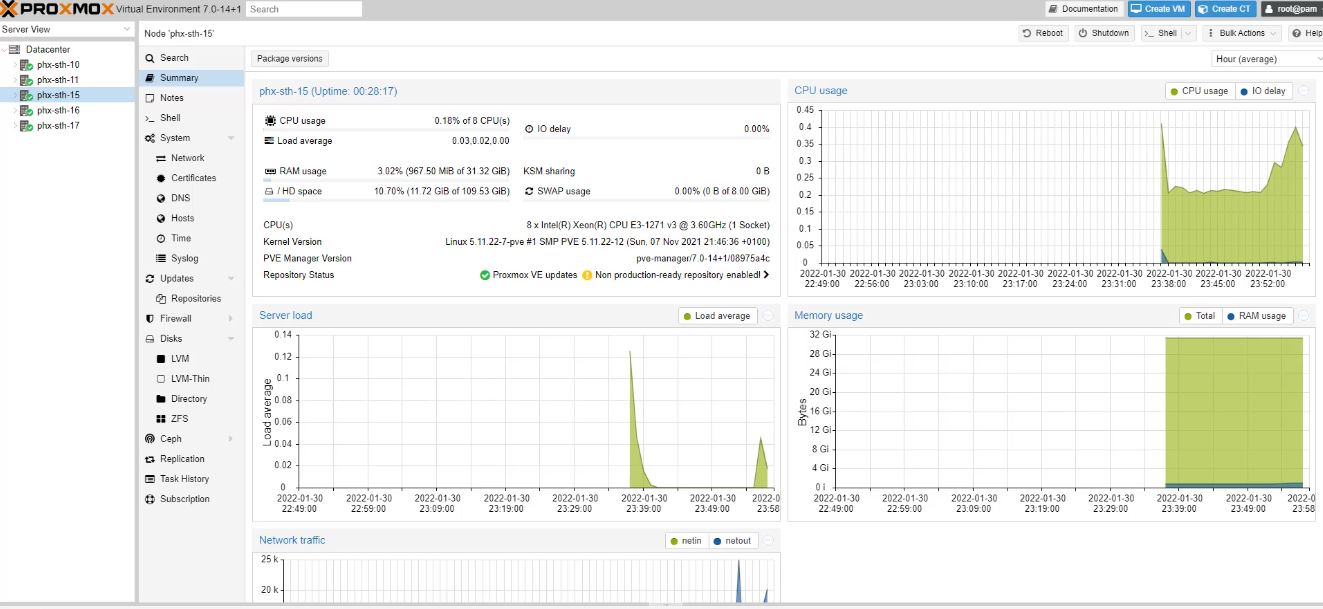Toggle the netout legend in Network traffic

[732, 541]
